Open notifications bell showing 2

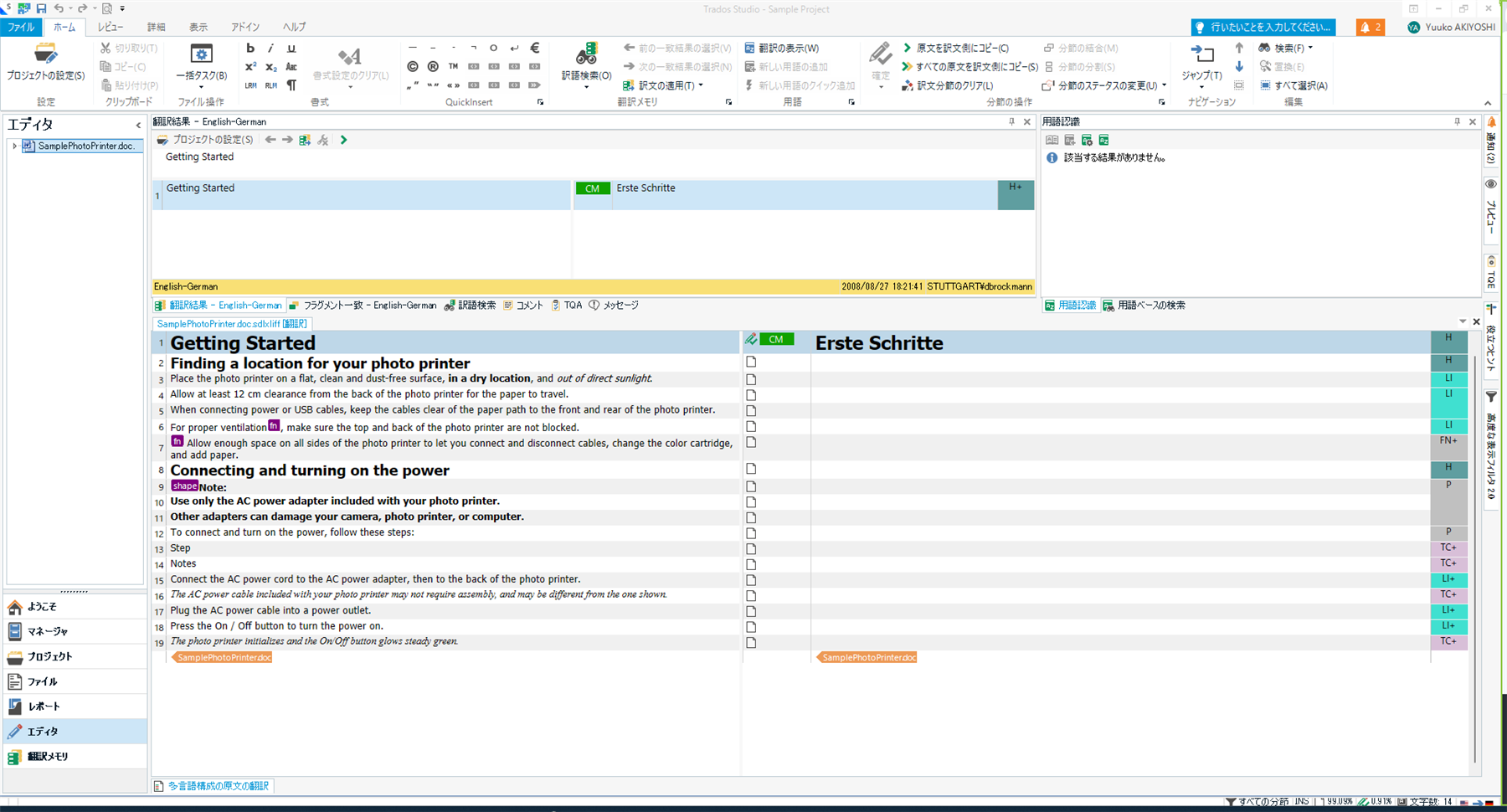[1371, 28]
